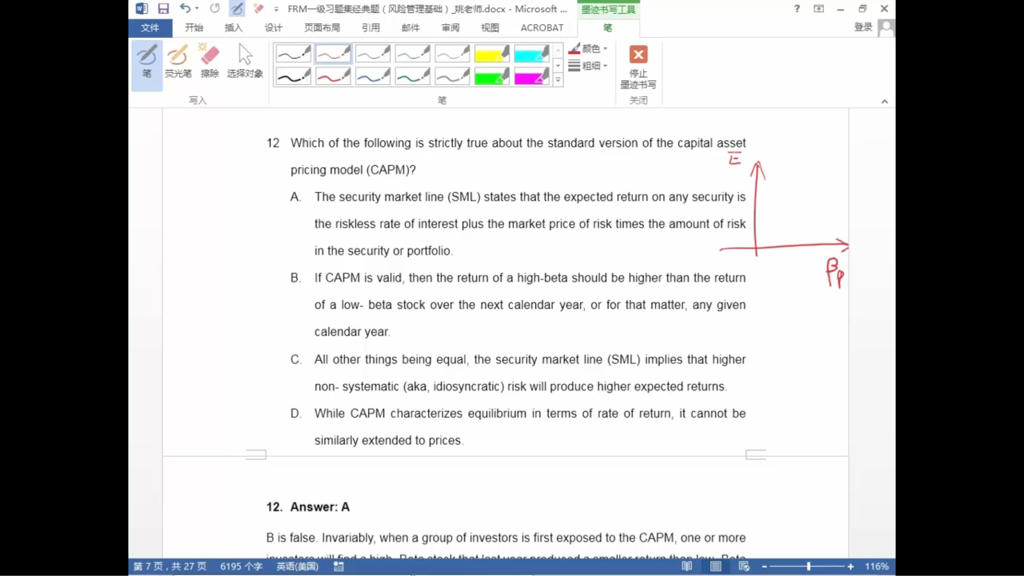
Task: Switch to Web Layout view in status bar
Action: coord(744,566)
